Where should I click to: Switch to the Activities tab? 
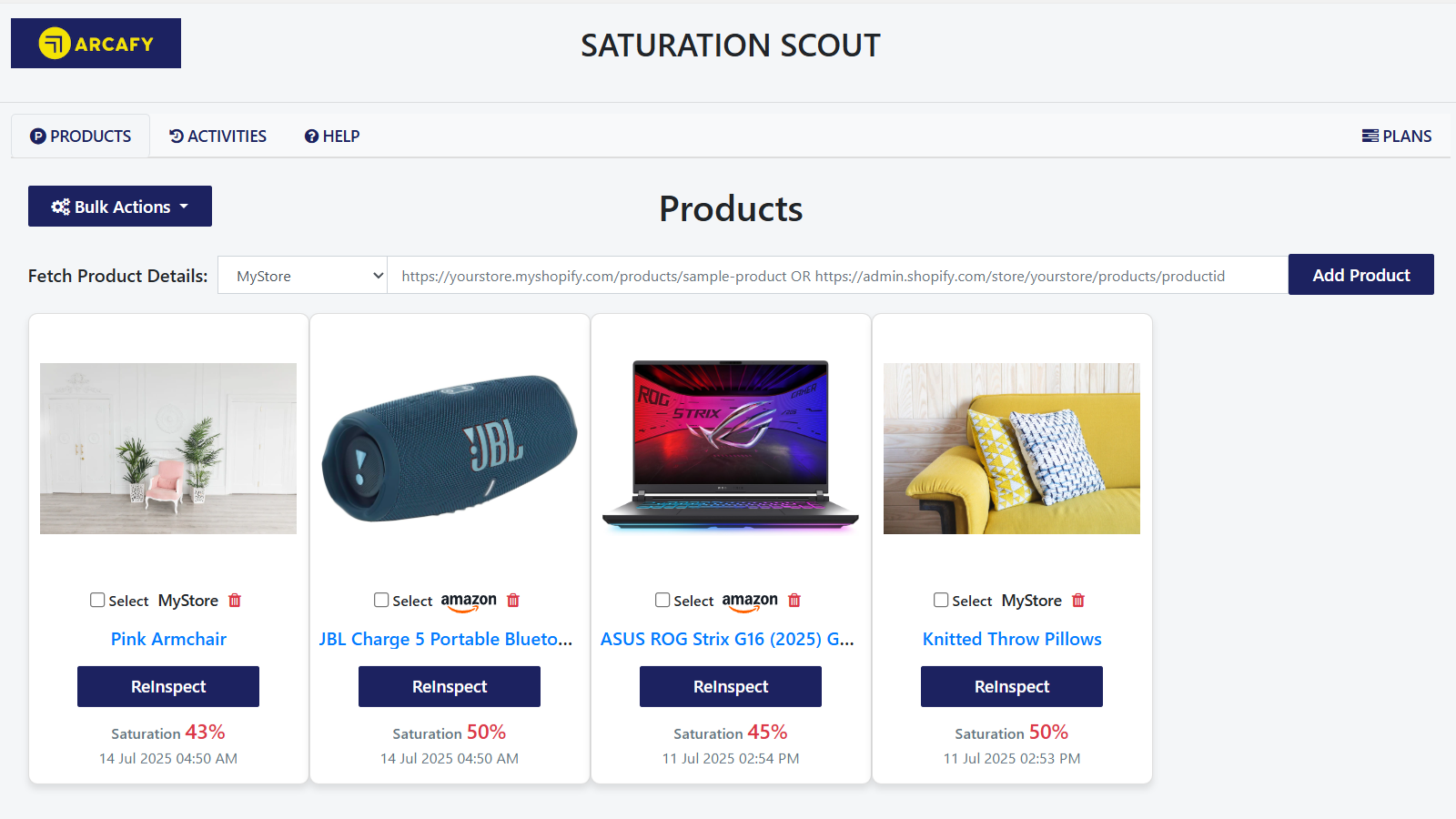[x=217, y=136]
